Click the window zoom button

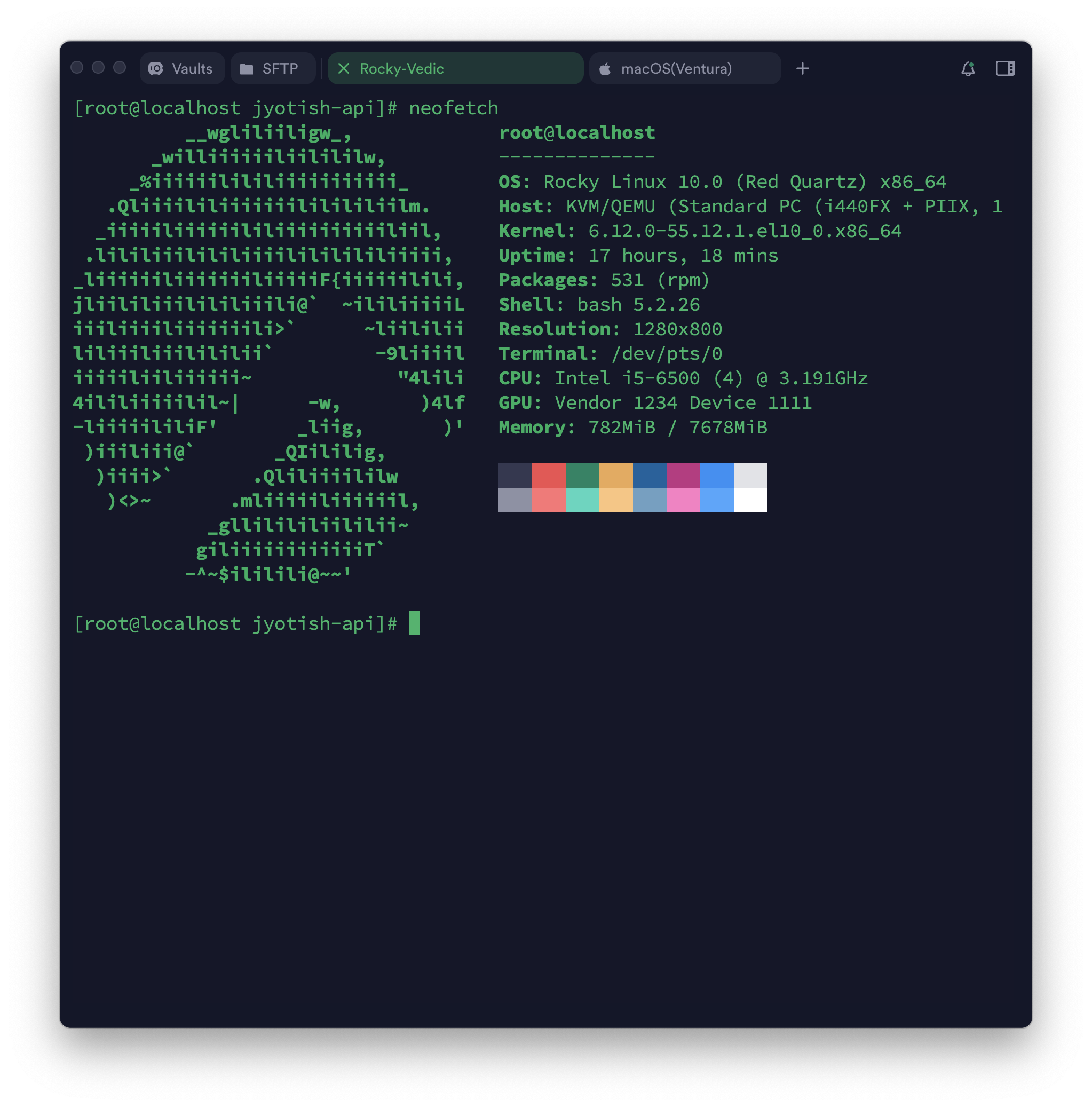click(119, 68)
